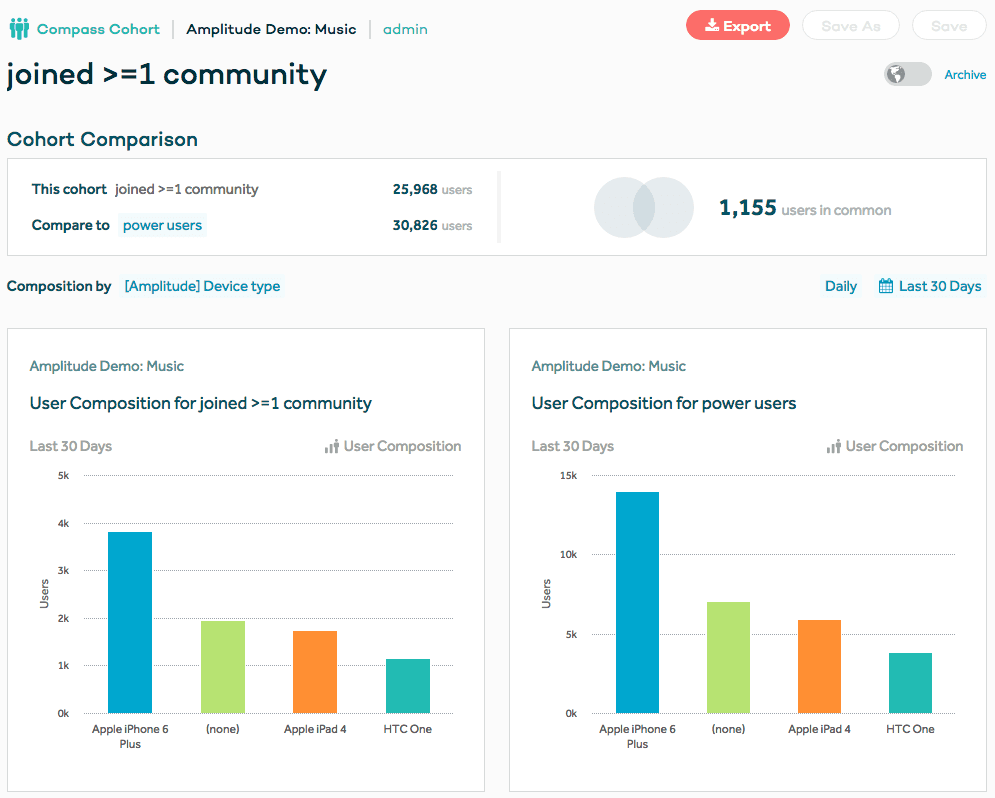Click the Compass Cohort people logo icon
This screenshot has width=995, height=798.
tap(18, 27)
